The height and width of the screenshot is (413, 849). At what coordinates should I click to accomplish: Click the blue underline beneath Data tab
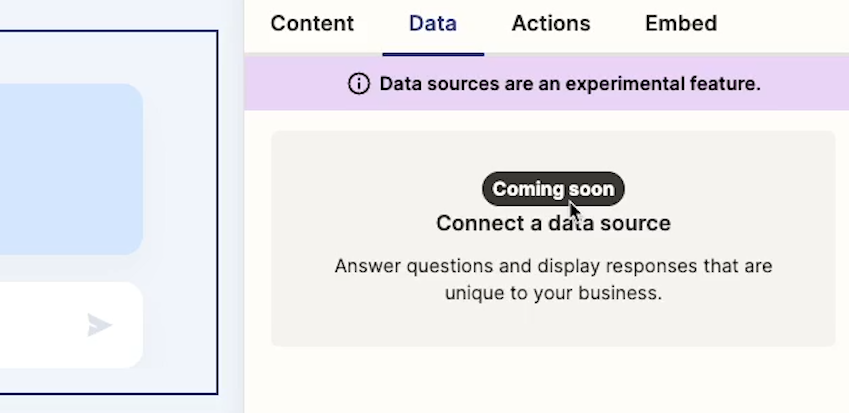(433, 54)
